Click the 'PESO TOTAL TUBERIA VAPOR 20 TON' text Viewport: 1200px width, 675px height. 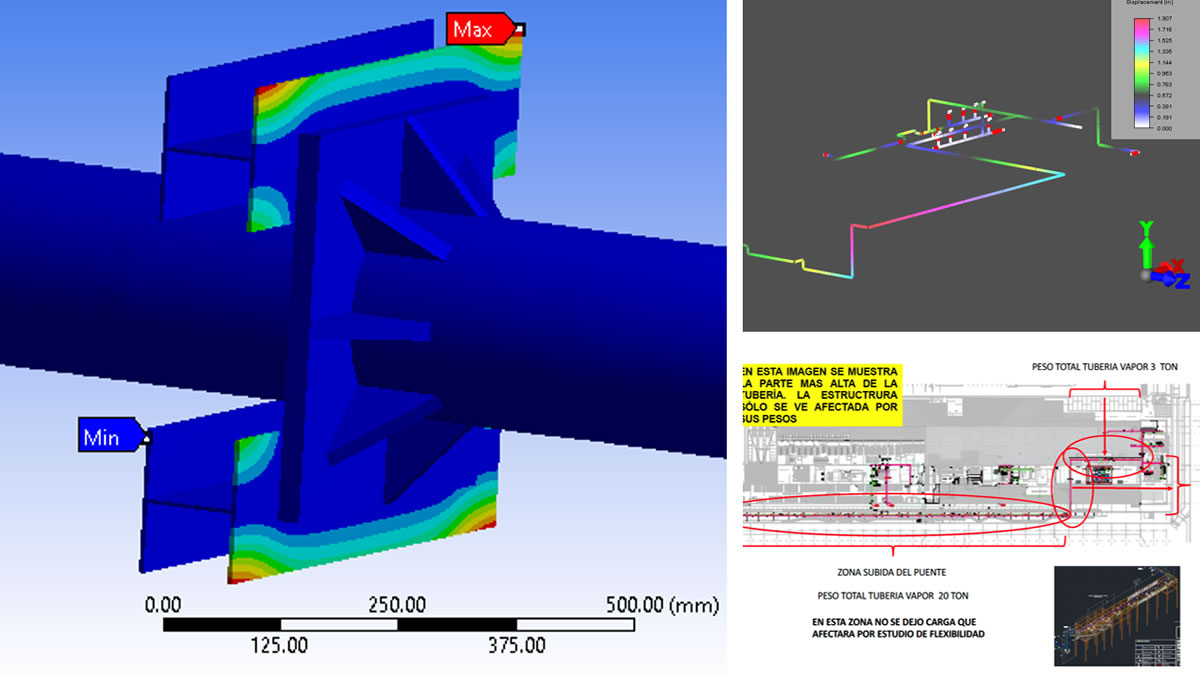[893, 596]
